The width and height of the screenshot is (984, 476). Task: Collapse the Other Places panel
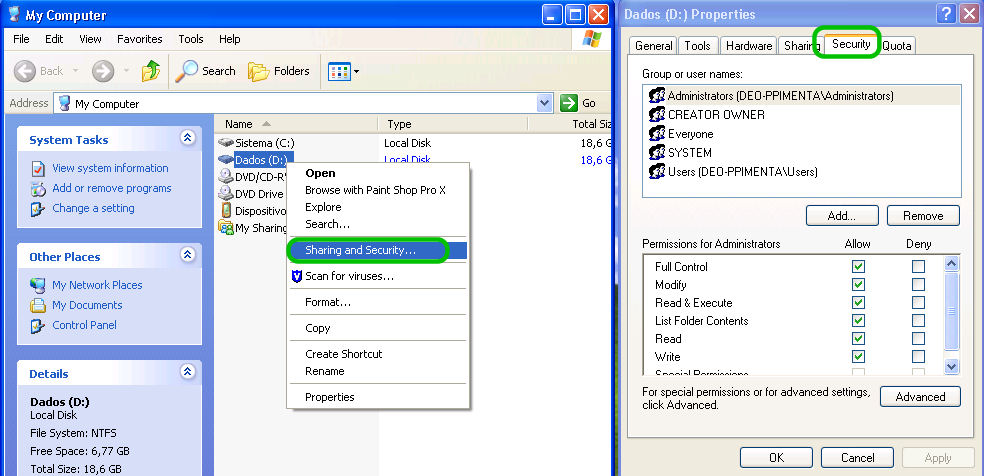(188, 255)
